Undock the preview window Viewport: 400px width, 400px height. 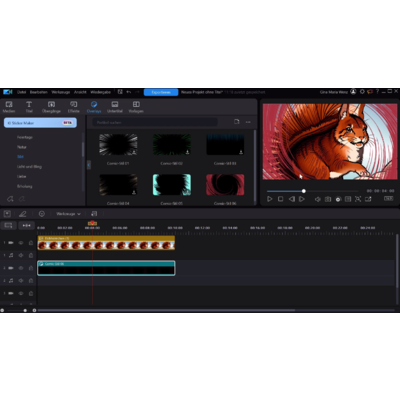tap(368, 199)
